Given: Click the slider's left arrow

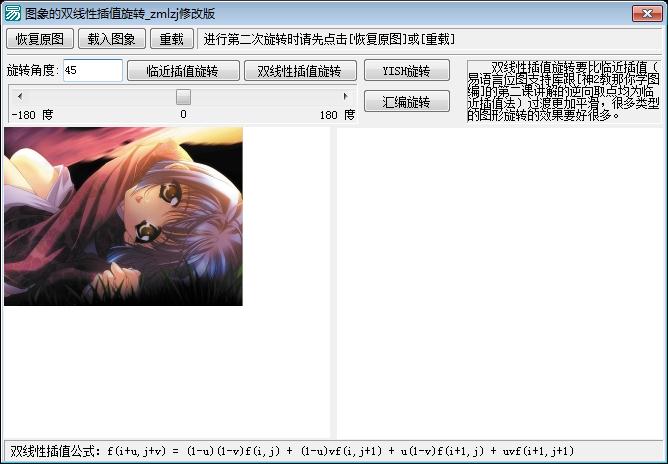Looking at the screenshot, I should pyautogui.click(x=20, y=97).
